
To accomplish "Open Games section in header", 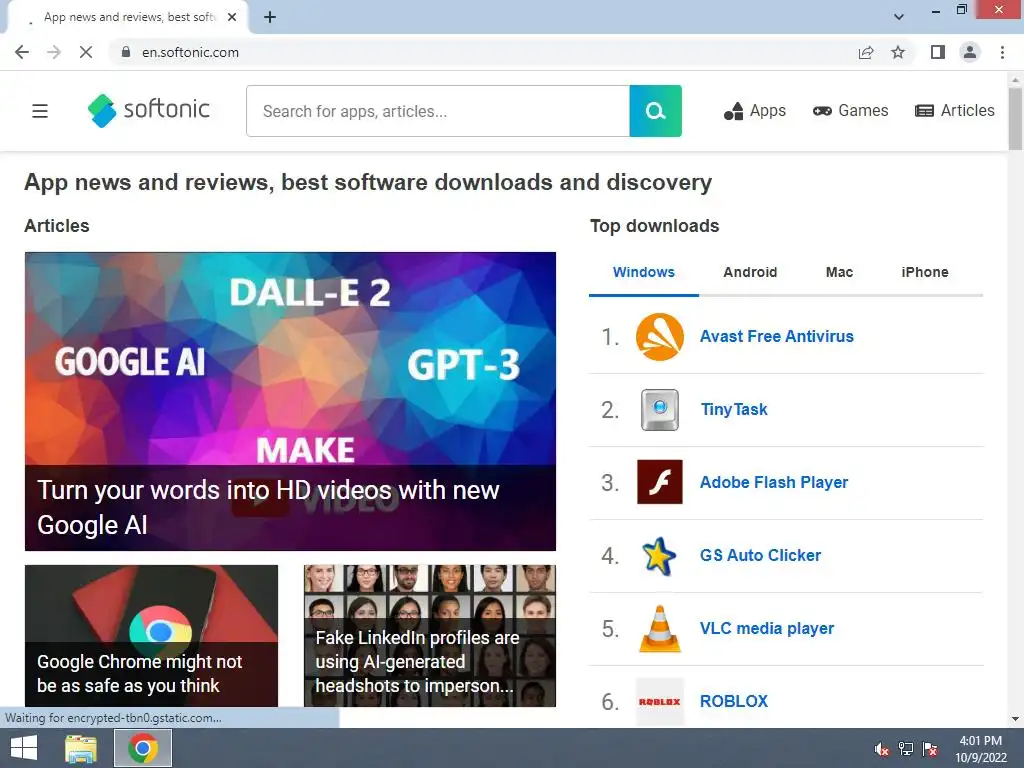I will coord(850,110).
